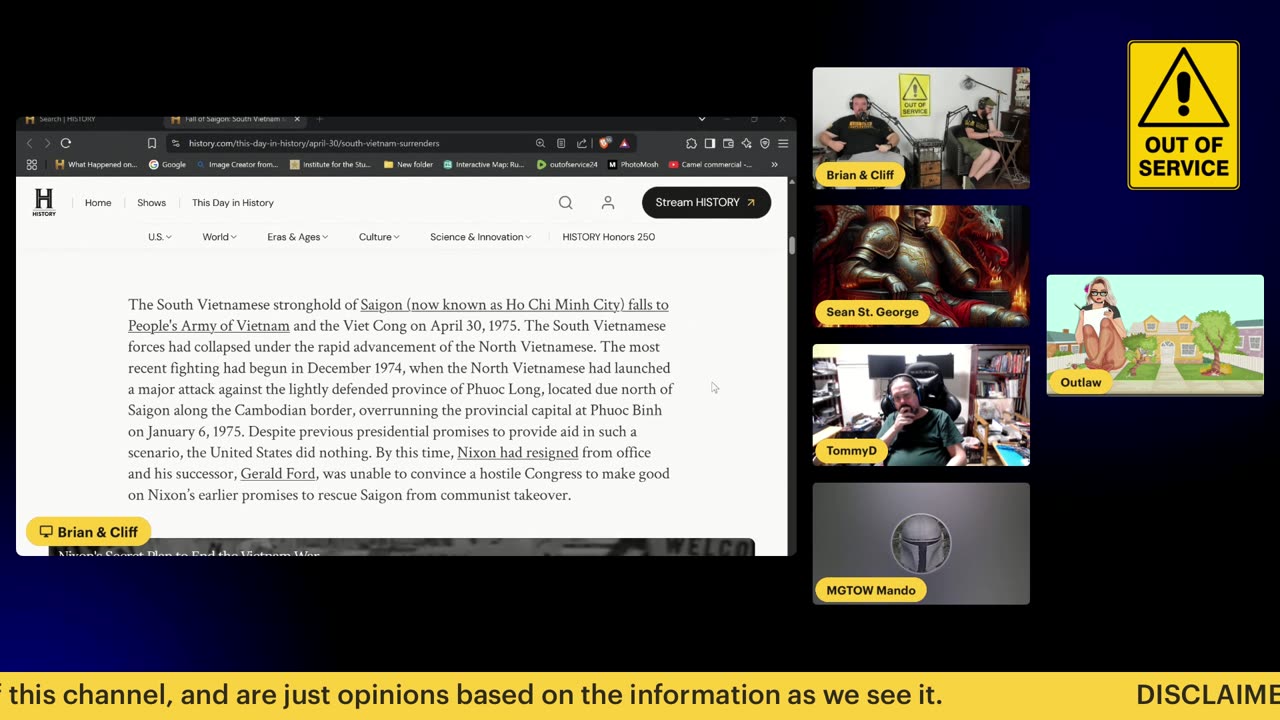The image size is (1280, 720).
Task: Open the user account profile icon
Action: click(608, 202)
